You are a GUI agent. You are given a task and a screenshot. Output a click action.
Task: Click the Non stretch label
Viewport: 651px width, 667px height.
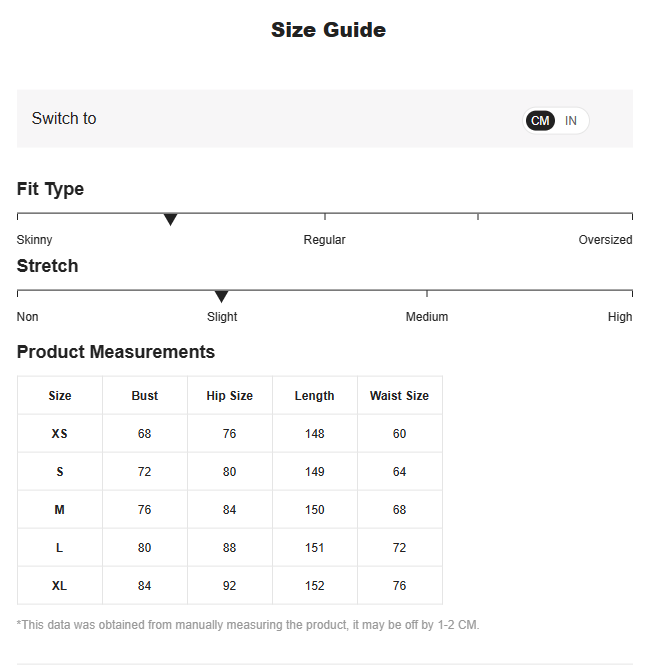pos(28,317)
